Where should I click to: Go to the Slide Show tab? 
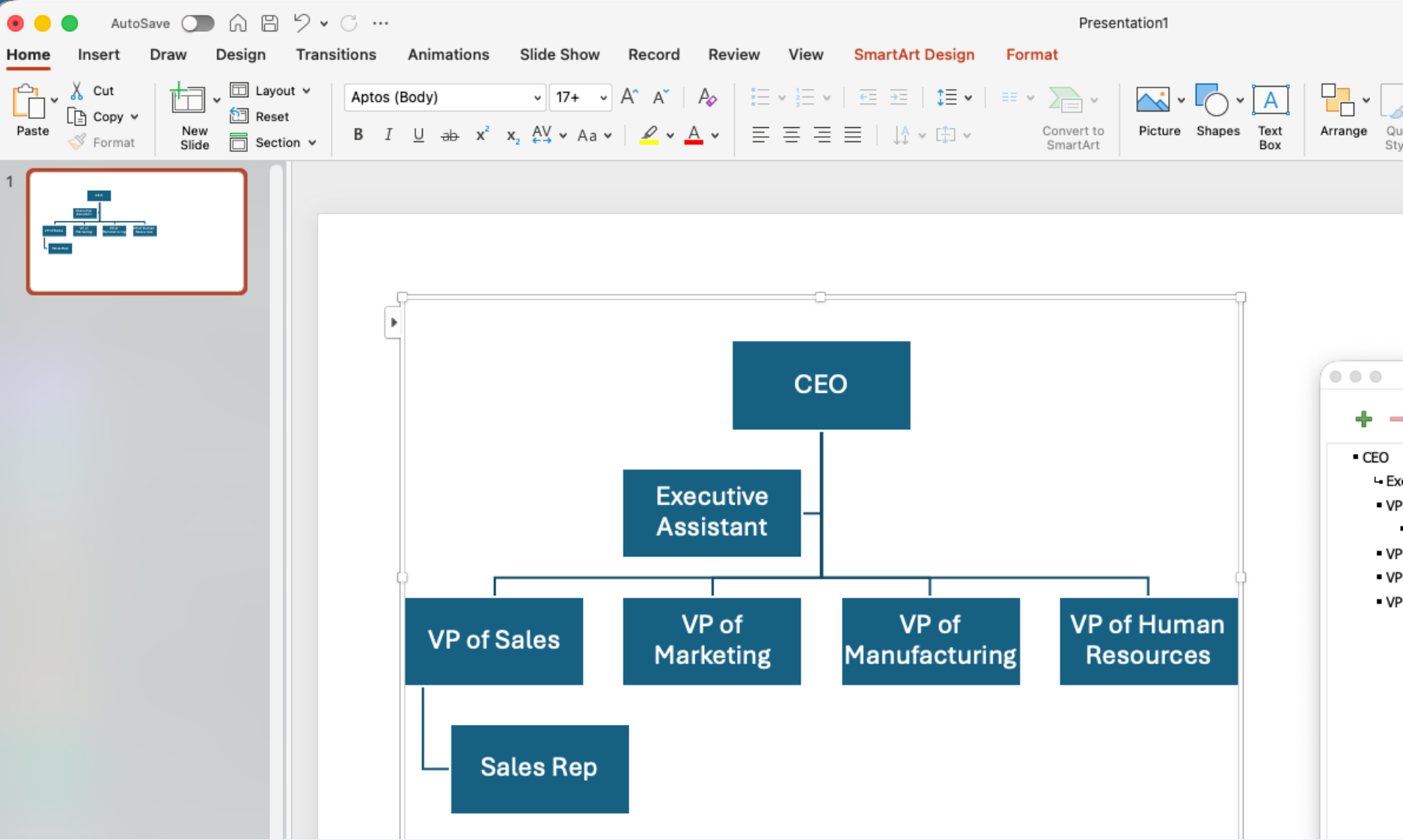tap(560, 55)
